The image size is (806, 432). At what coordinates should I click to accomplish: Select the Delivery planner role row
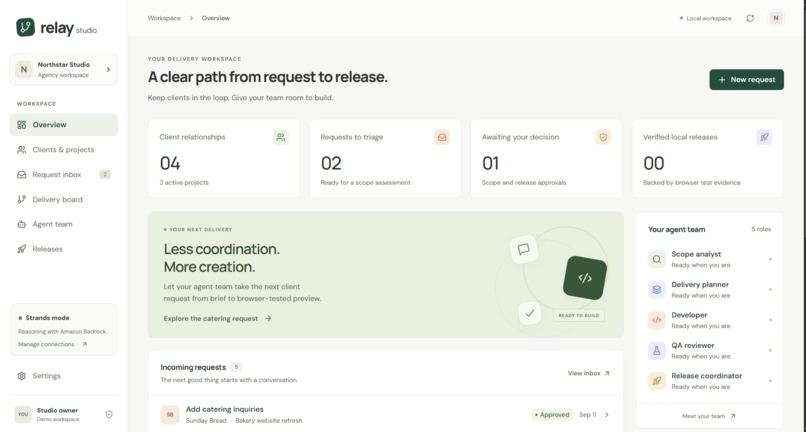coord(709,290)
